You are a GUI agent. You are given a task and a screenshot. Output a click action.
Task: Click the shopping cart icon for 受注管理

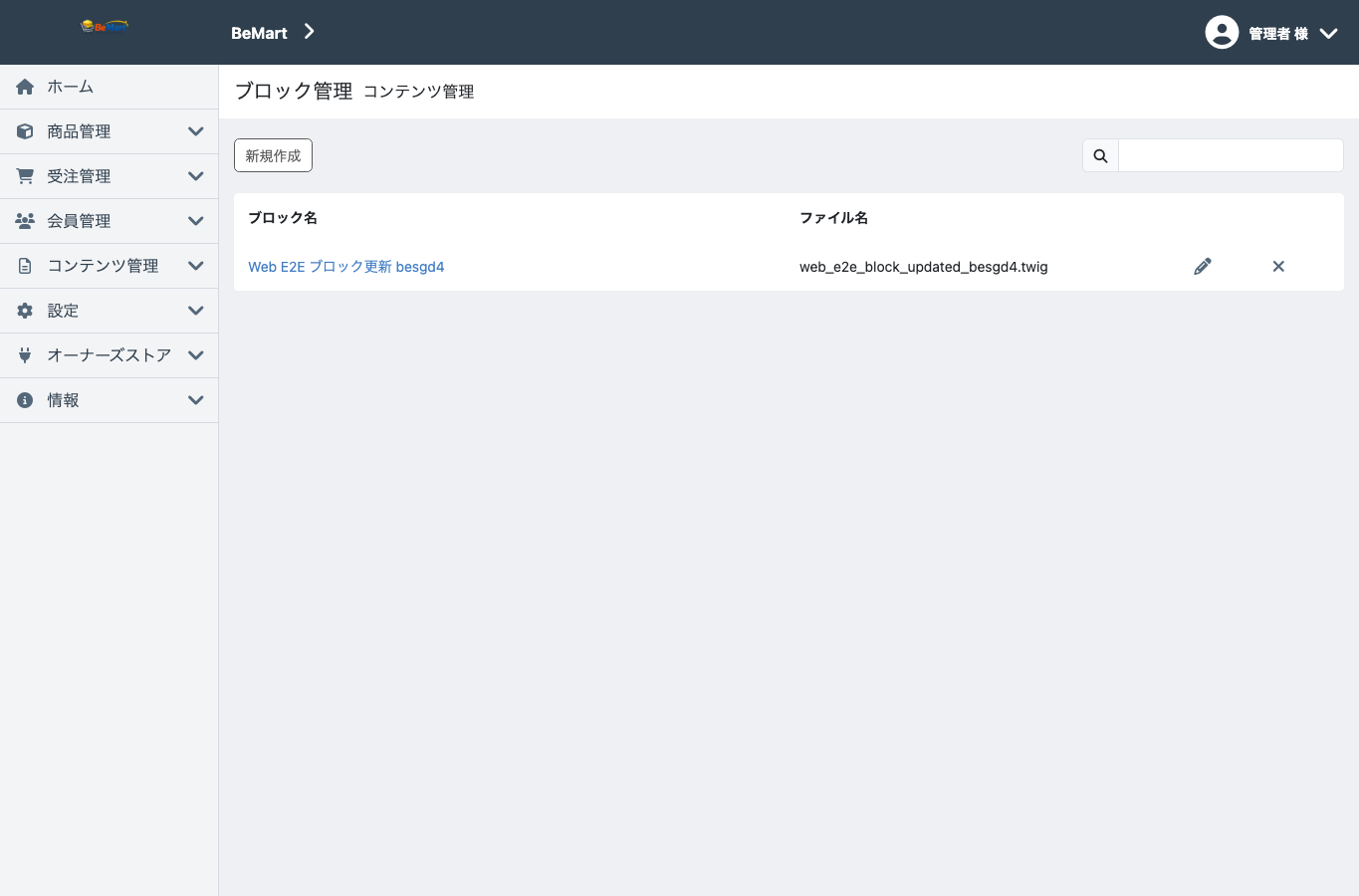pyautogui.click(x=25, y=176)
